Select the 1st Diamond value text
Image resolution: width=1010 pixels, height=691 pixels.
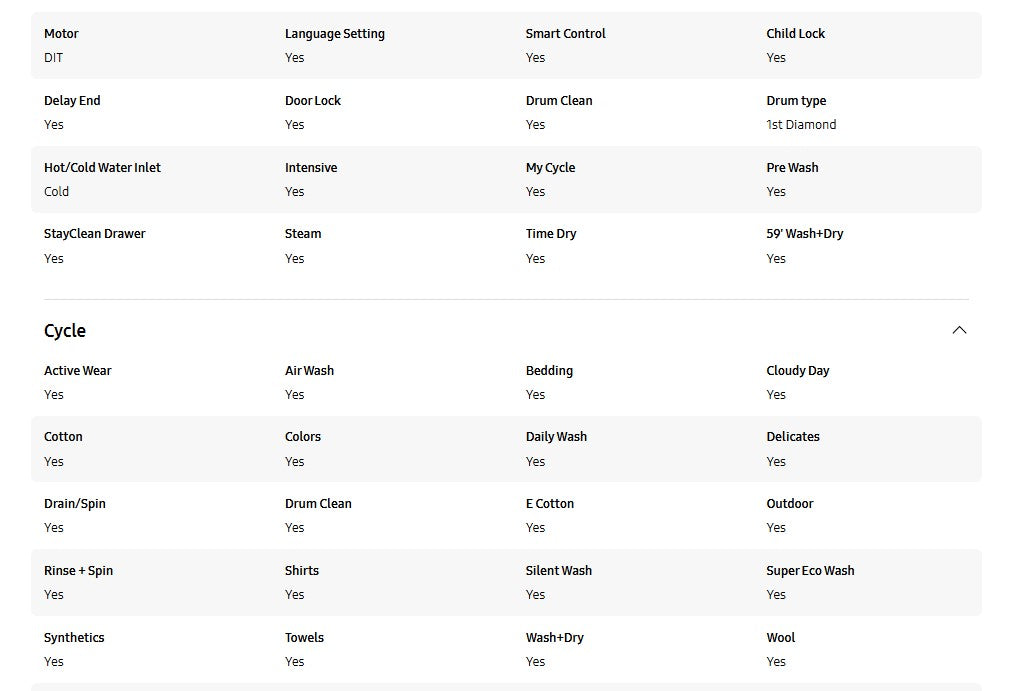click(801, 125)
